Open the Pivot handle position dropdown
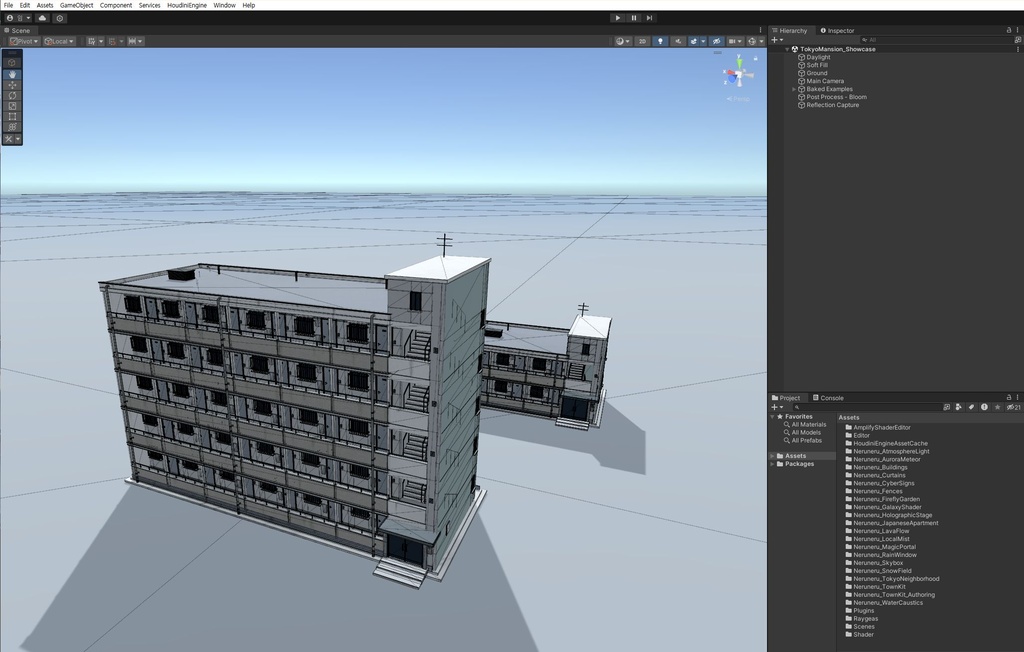Screen dimensions: 1024x652 click(24, 41)
